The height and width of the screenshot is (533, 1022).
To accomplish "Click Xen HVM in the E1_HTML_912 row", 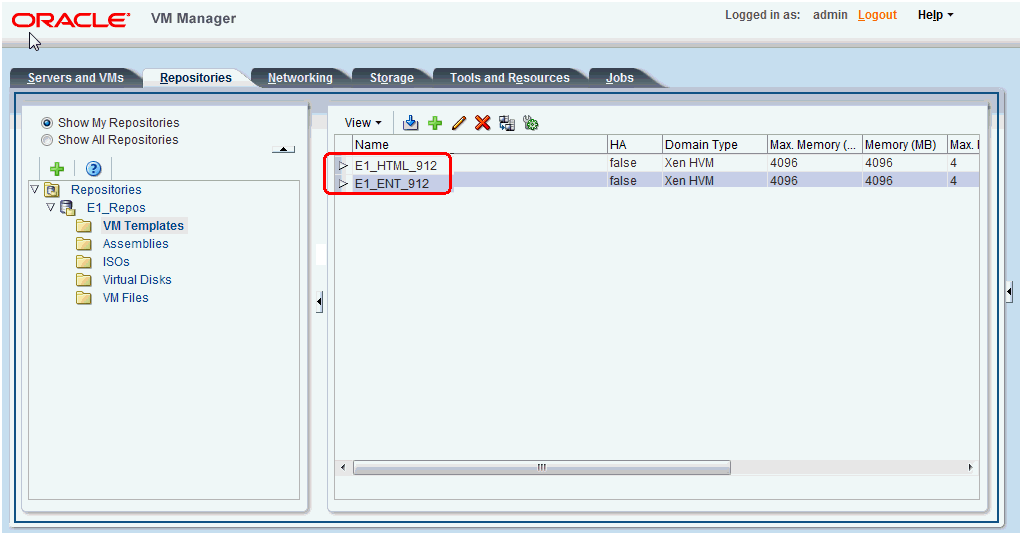I will (689, 163).
